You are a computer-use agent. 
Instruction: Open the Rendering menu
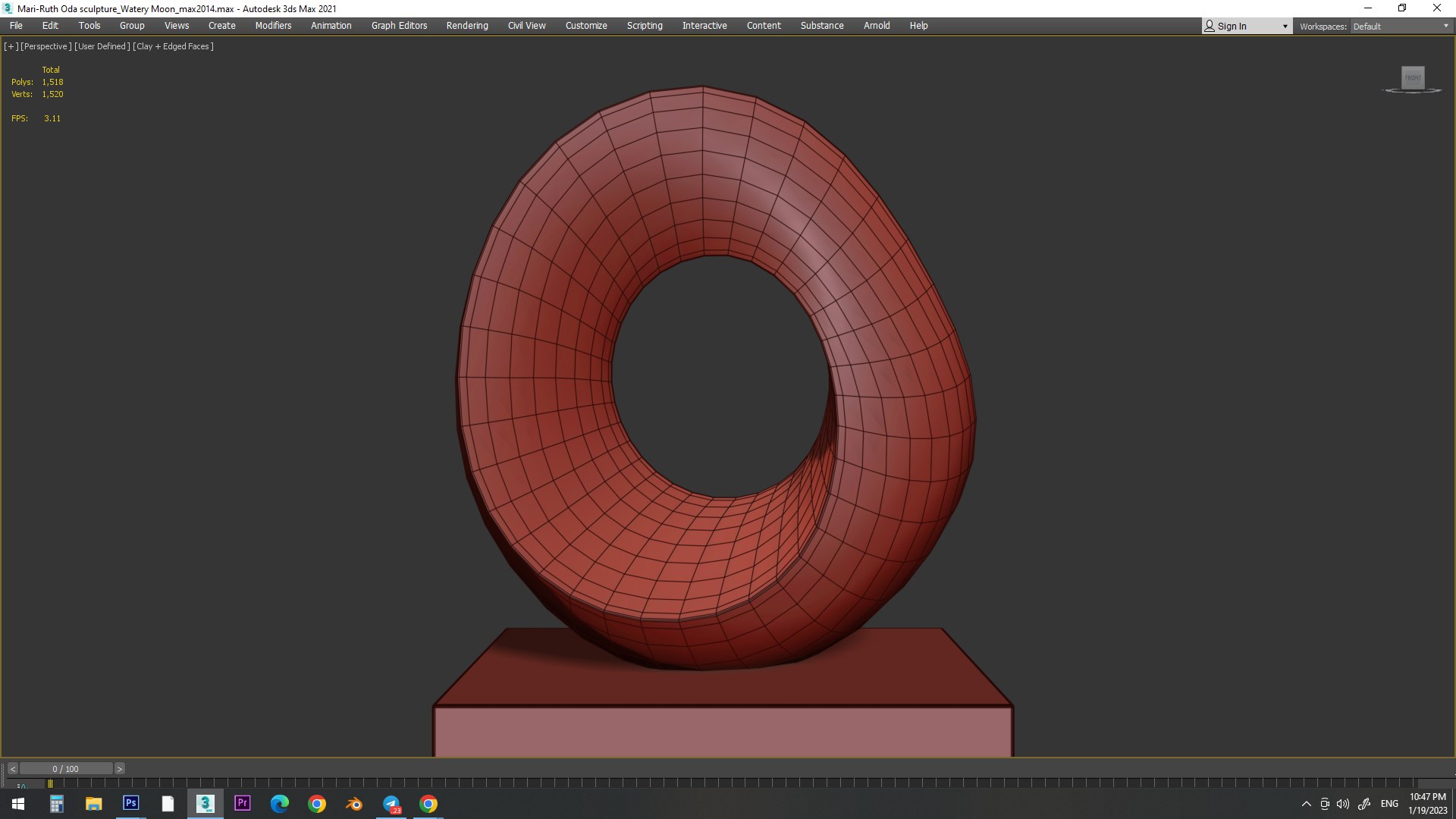coord(467,26)
